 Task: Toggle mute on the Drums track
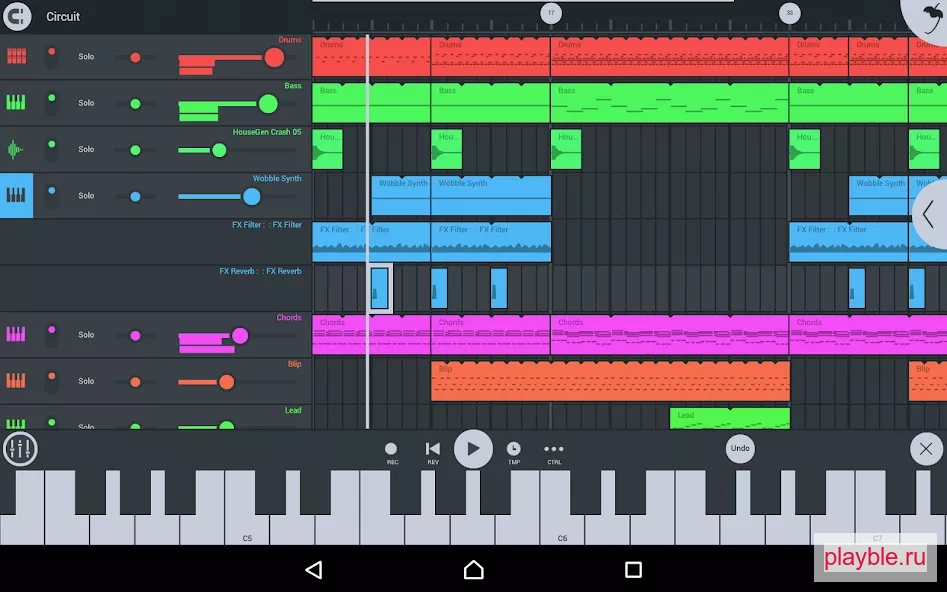52,57
